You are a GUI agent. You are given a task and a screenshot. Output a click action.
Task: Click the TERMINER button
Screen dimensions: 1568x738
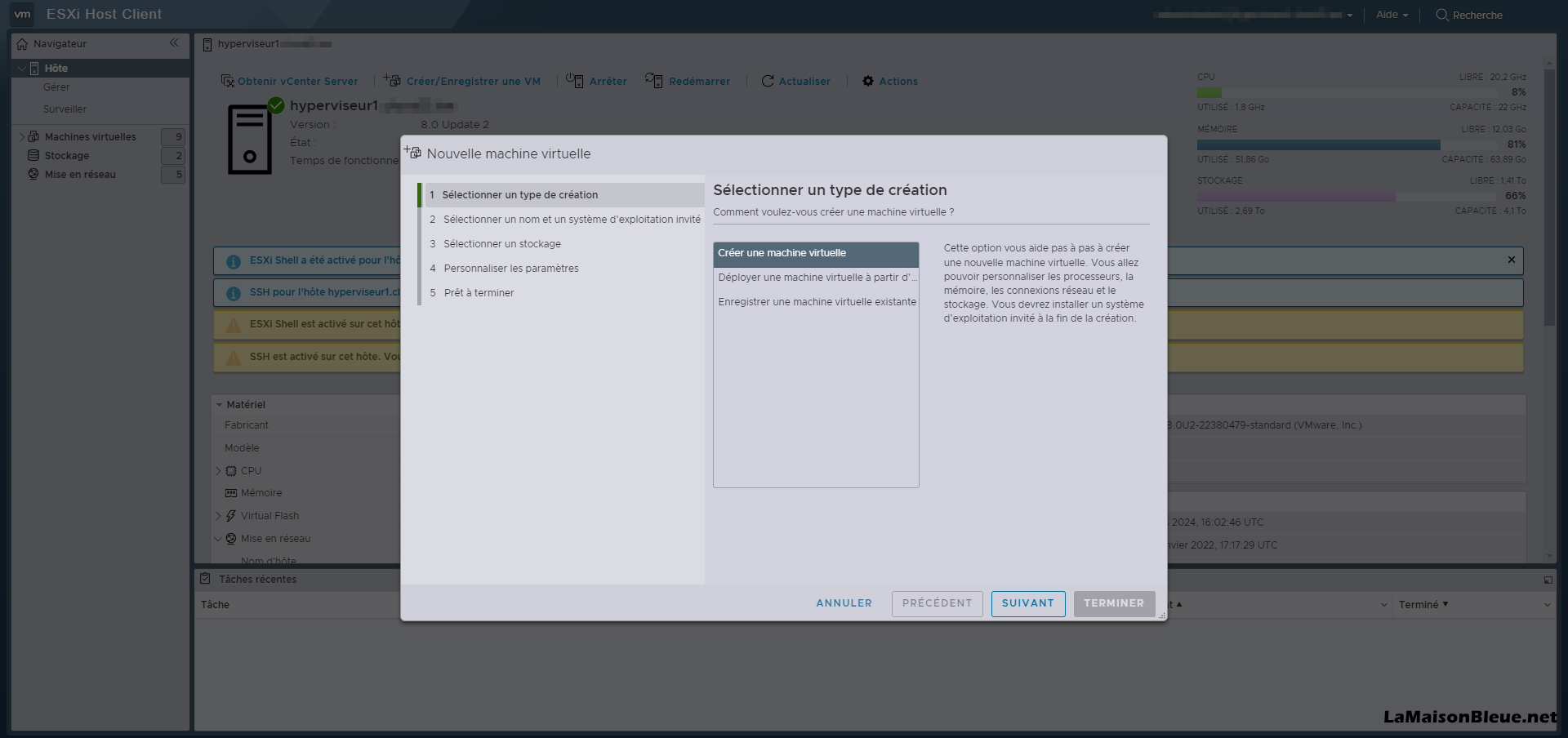(x=1114, y=603)
